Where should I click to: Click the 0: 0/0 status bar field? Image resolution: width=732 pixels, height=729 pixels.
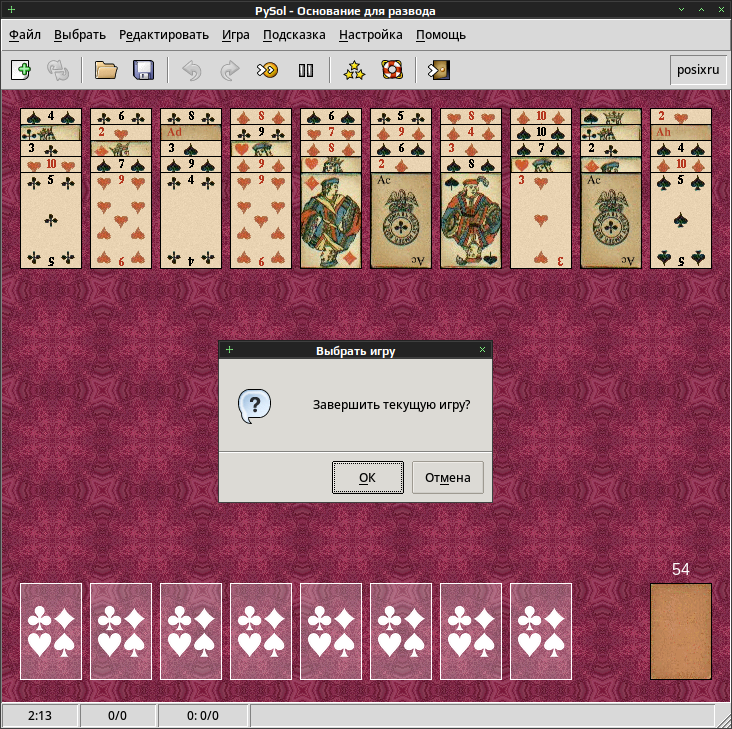click(x=203, y=715)
